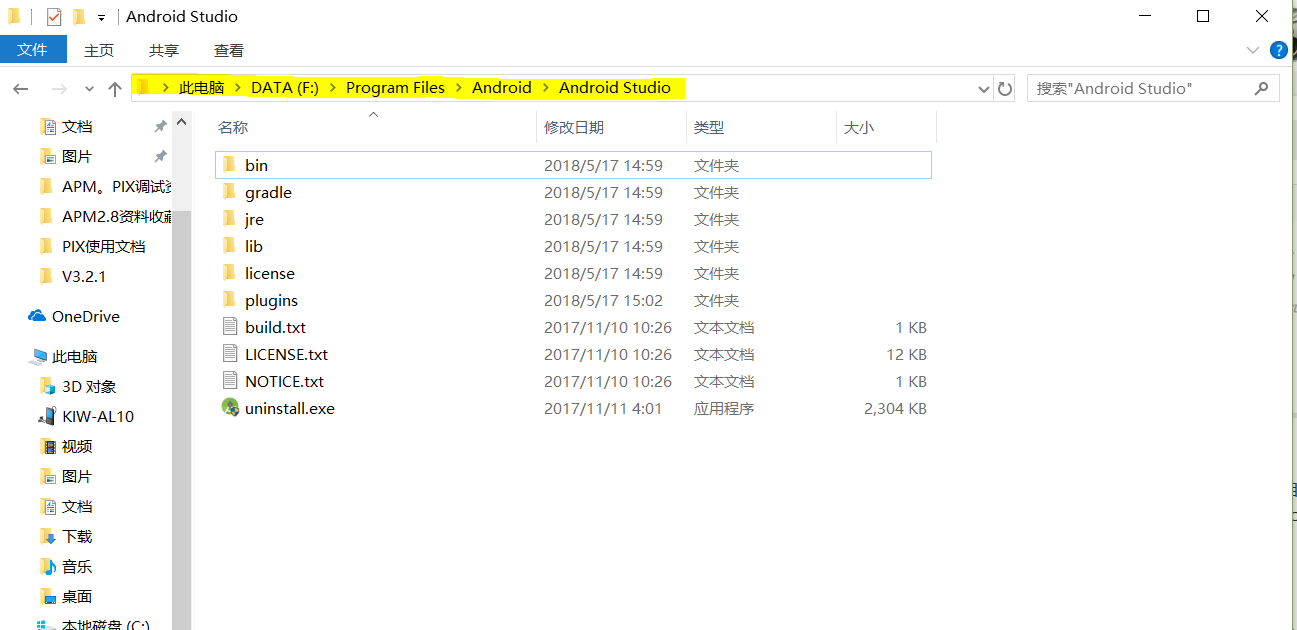1297x630 pixels.
Task: Click the 应用程序 type of uninstall.exe
Action: (724, 408)
